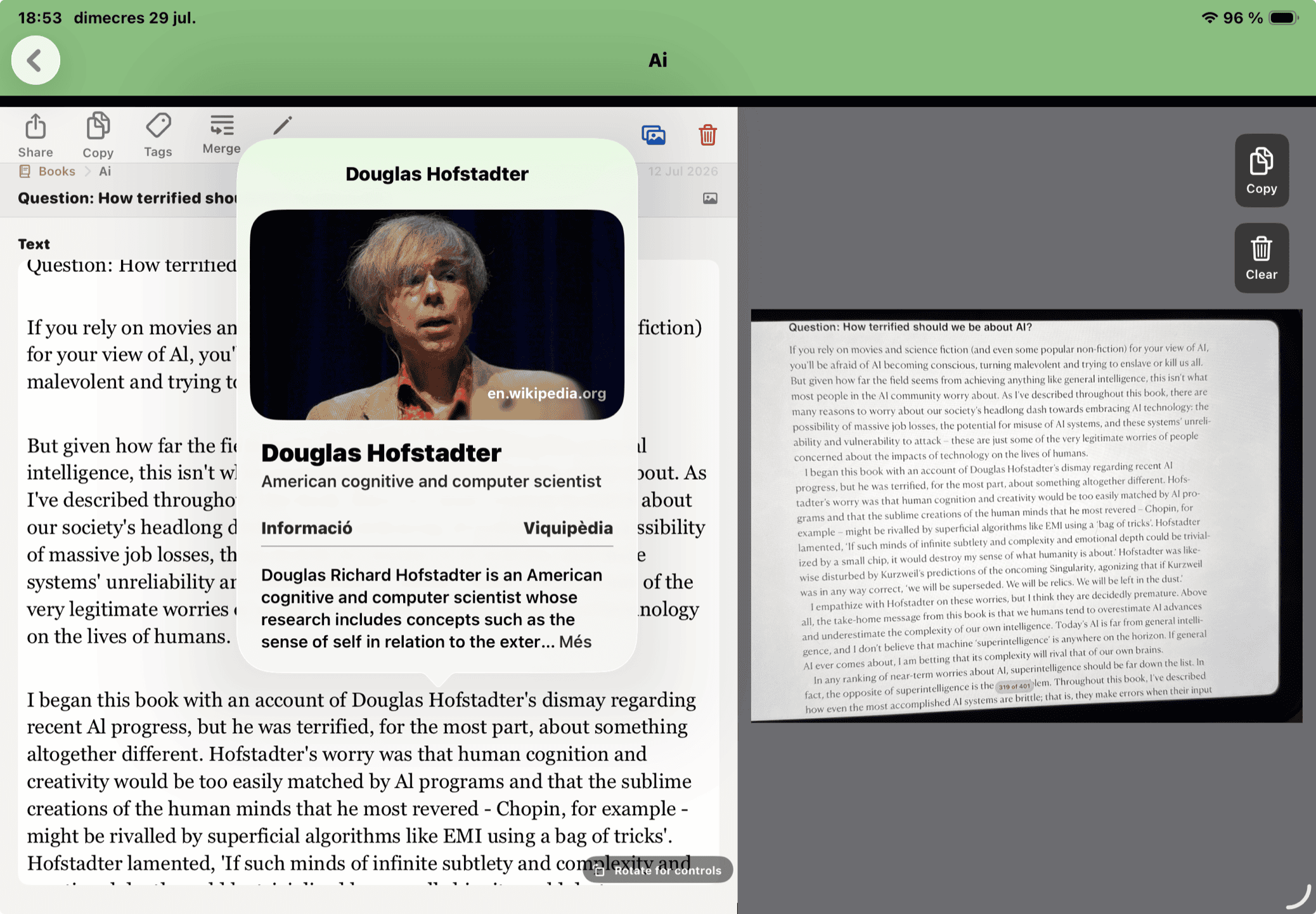Tap the Rotate for controls hint
The height and width of the screenshot is (914, 1316).
tap(658, 870)
